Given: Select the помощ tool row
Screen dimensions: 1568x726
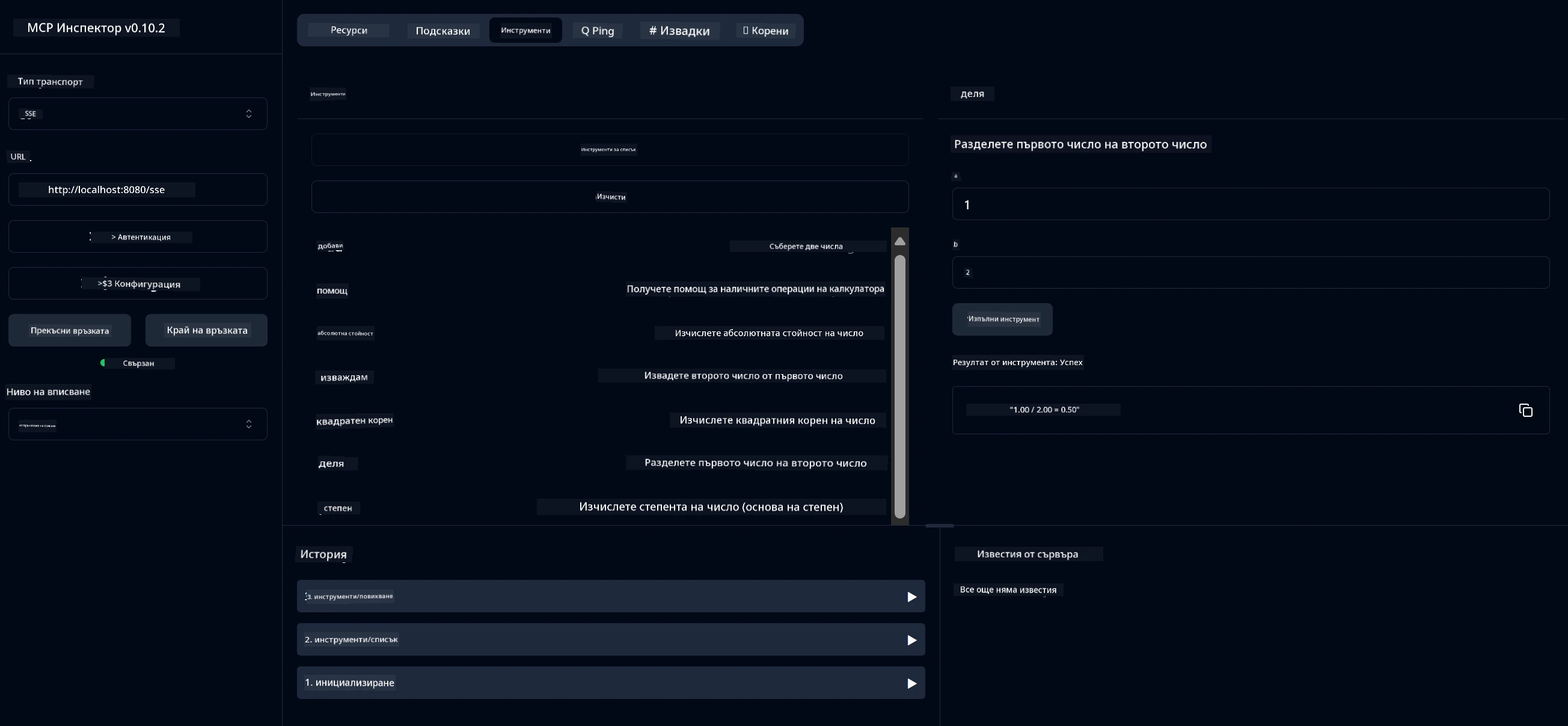Looking at the screenshot, I should [x=601, y=290].
